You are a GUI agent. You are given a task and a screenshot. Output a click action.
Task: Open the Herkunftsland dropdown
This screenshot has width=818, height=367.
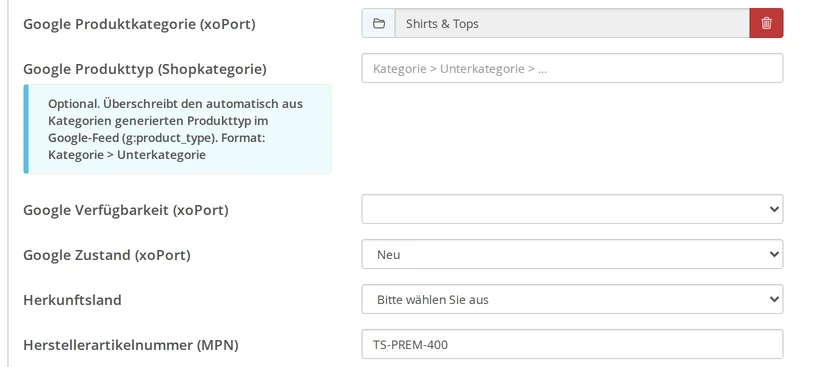click(x=572, y=299)
